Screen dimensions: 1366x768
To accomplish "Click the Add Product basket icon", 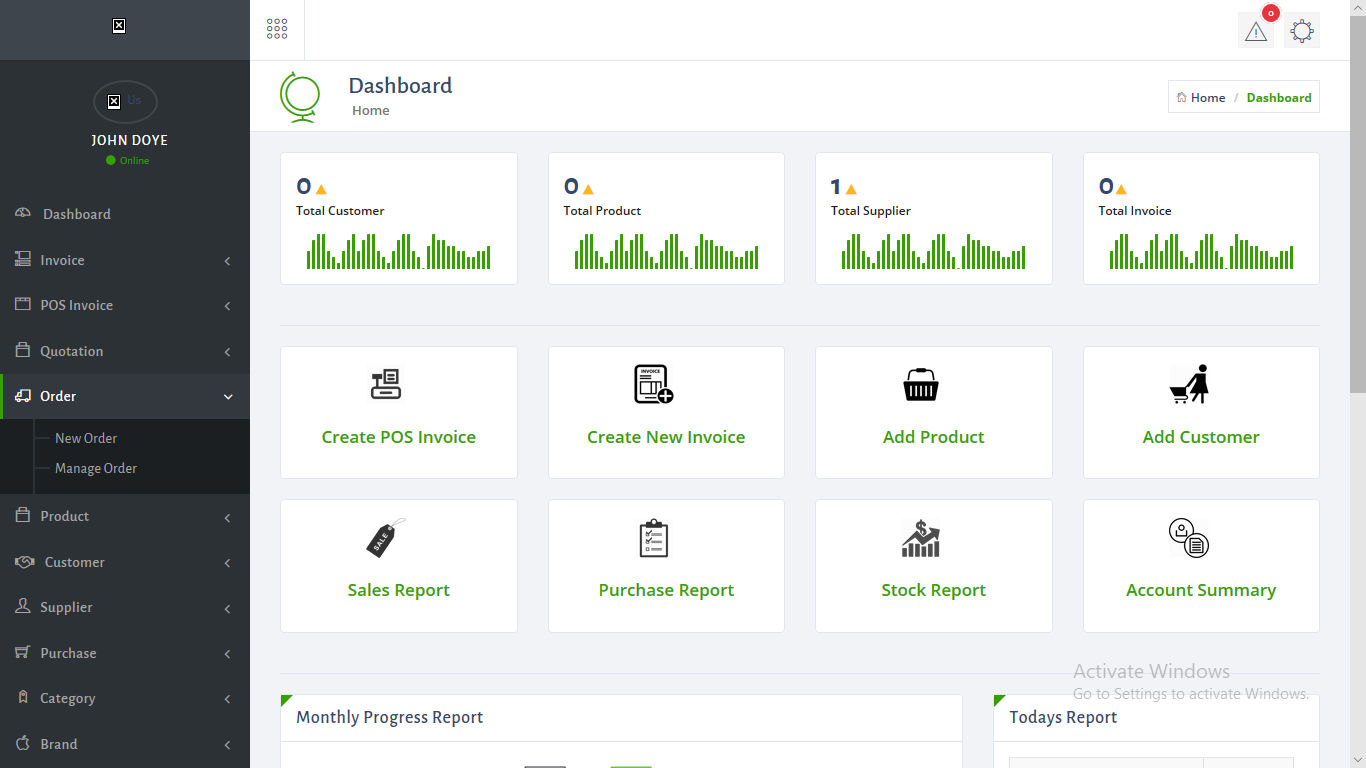I will 920,384.
